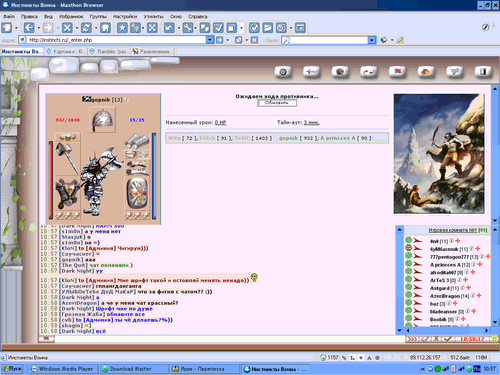
Task: Click the chat message input field
Action: [x=230, y=339]
